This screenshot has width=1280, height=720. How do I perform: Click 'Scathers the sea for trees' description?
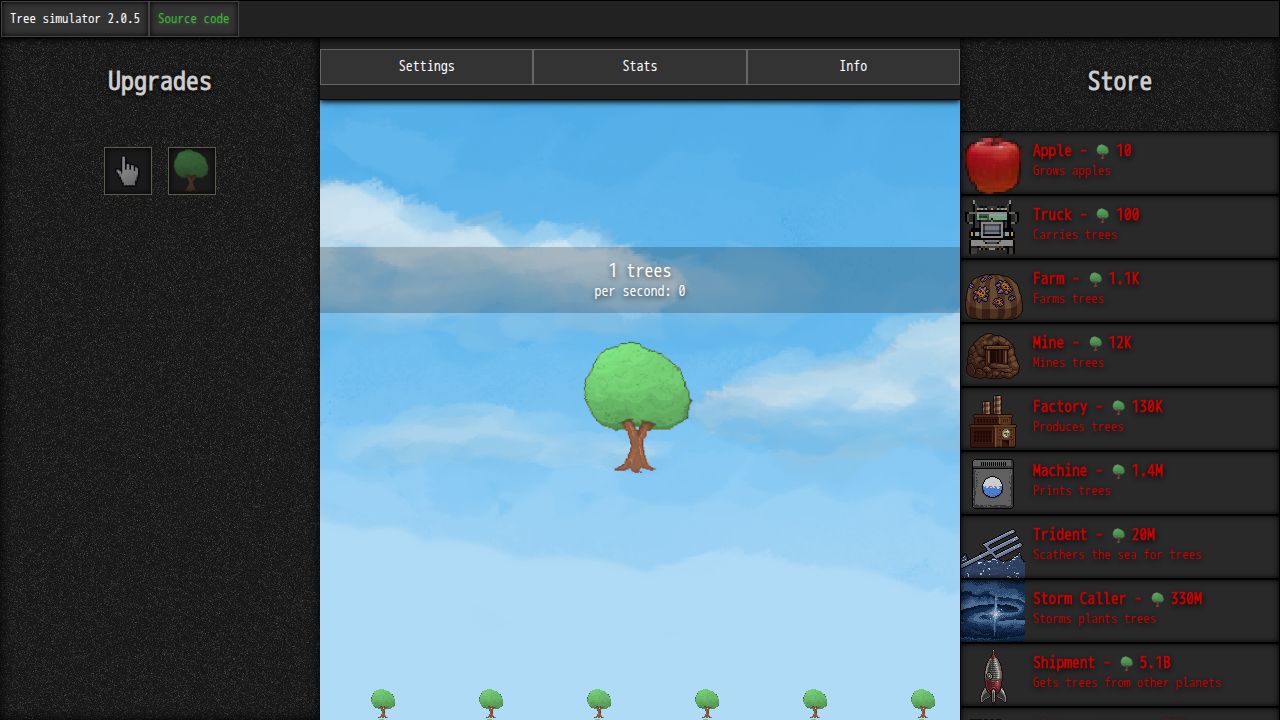coord(1117,555)
